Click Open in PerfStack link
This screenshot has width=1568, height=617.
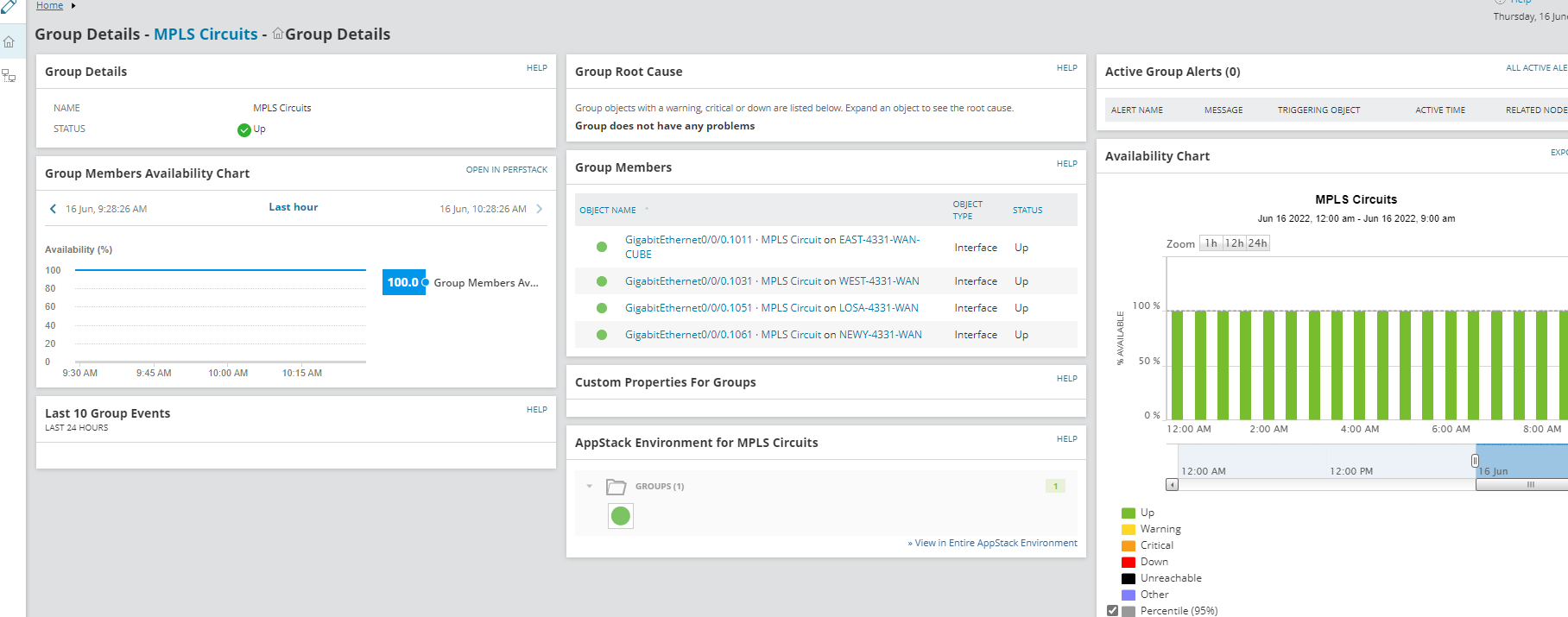pos(506,170)
